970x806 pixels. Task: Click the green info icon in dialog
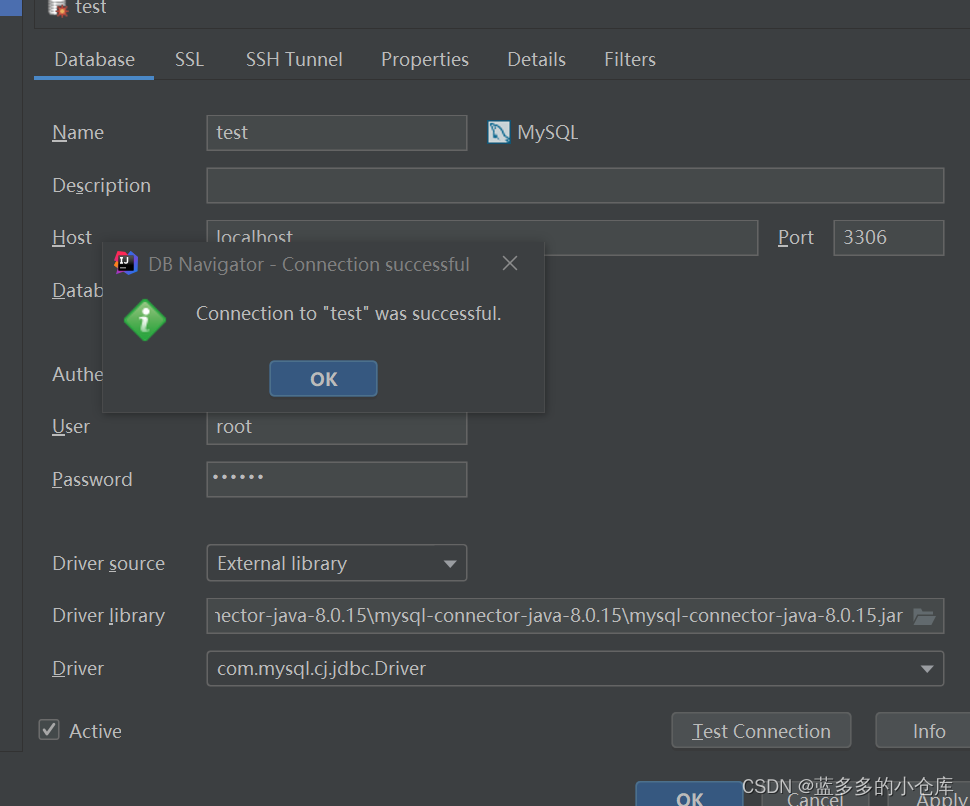click(145, 320)
